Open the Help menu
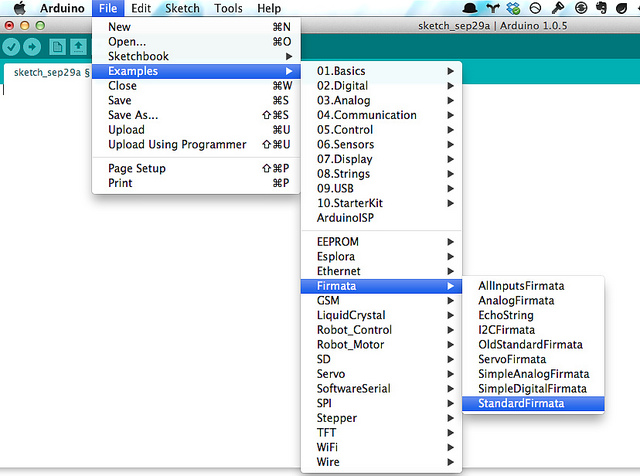This screenshot has width=640, height=476. (269, 8)
